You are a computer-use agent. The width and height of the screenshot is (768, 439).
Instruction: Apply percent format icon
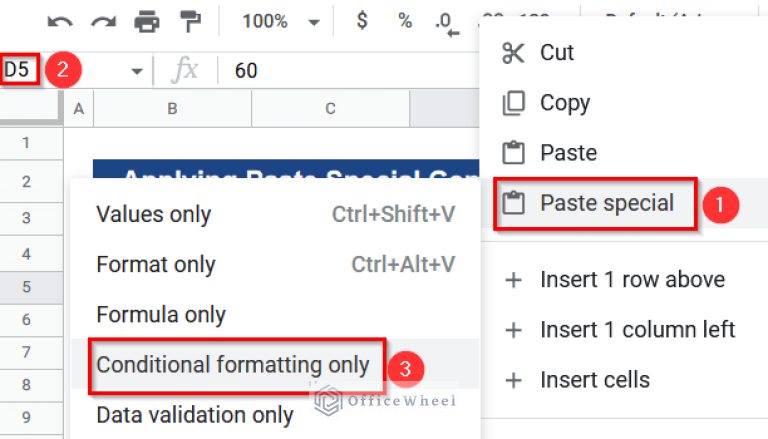coord(404,21)
